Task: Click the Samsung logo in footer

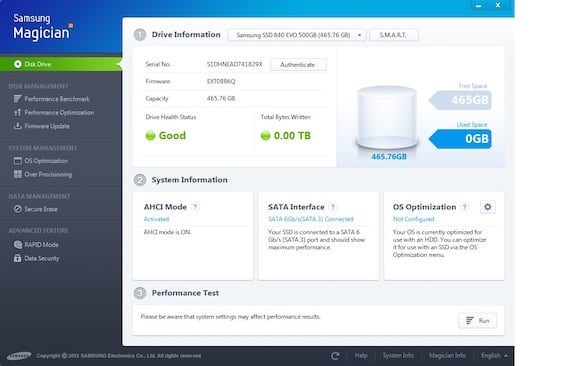Action: pyautogui.click(x=19, y=356)
